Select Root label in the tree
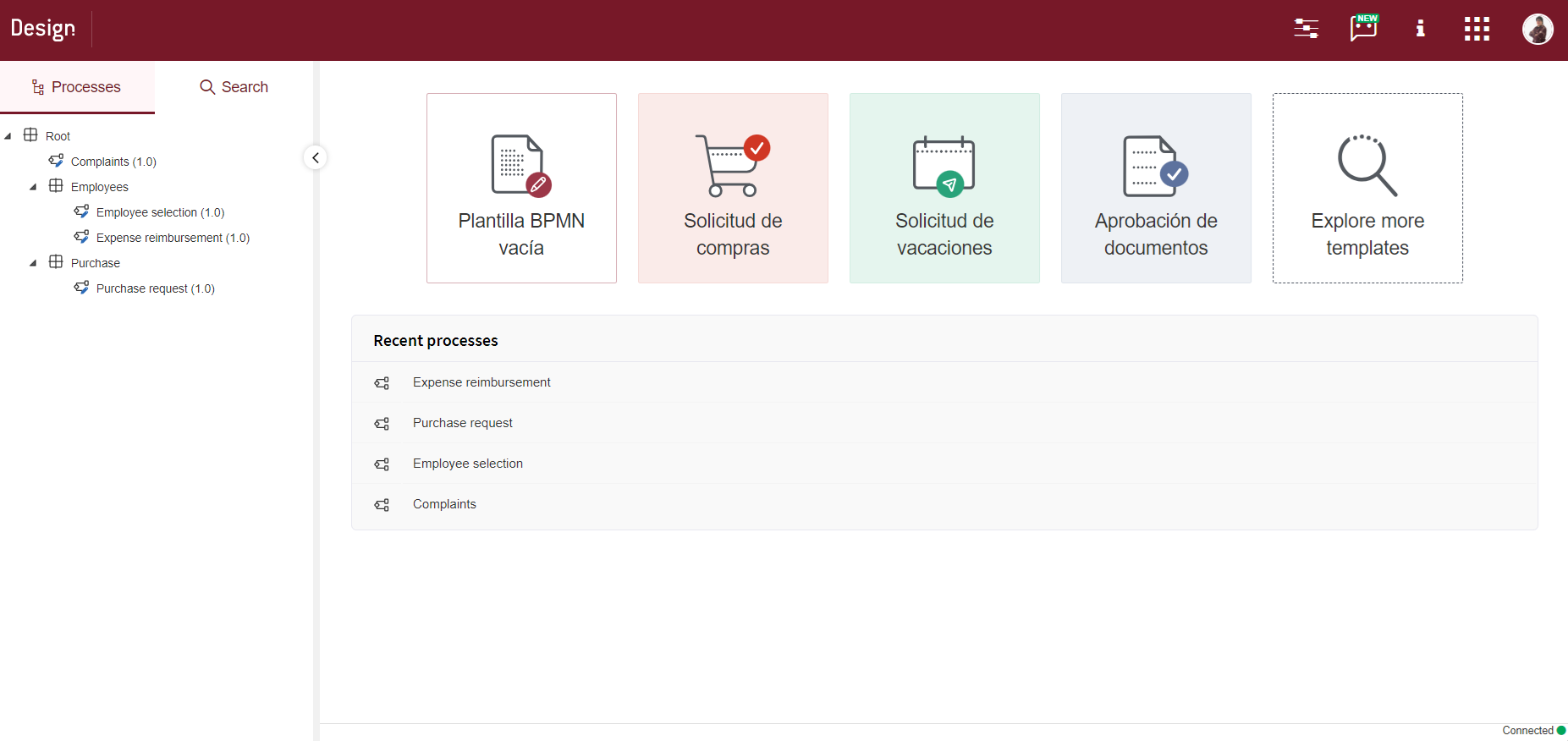 58,136
